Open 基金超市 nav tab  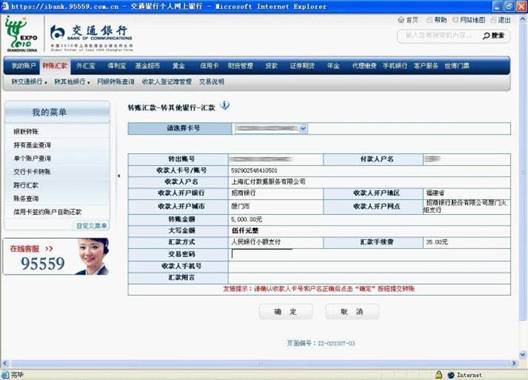(x=147, y=66)
